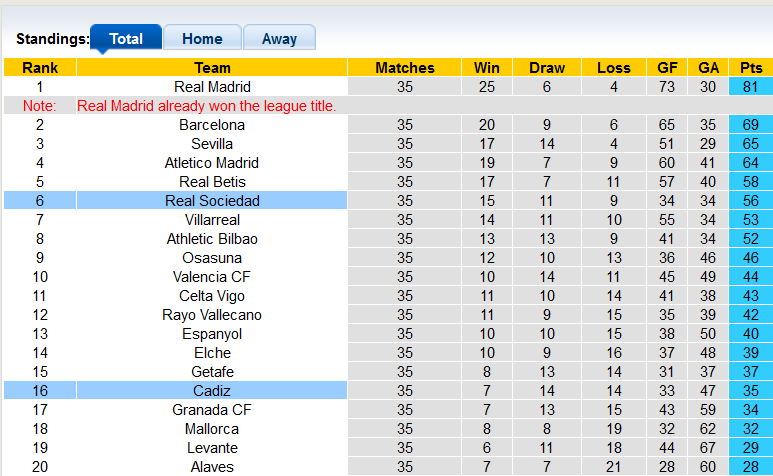Open the Alaves team link
Image resolution: width=773 pixels, height=476 pixels.
point(212,467)
